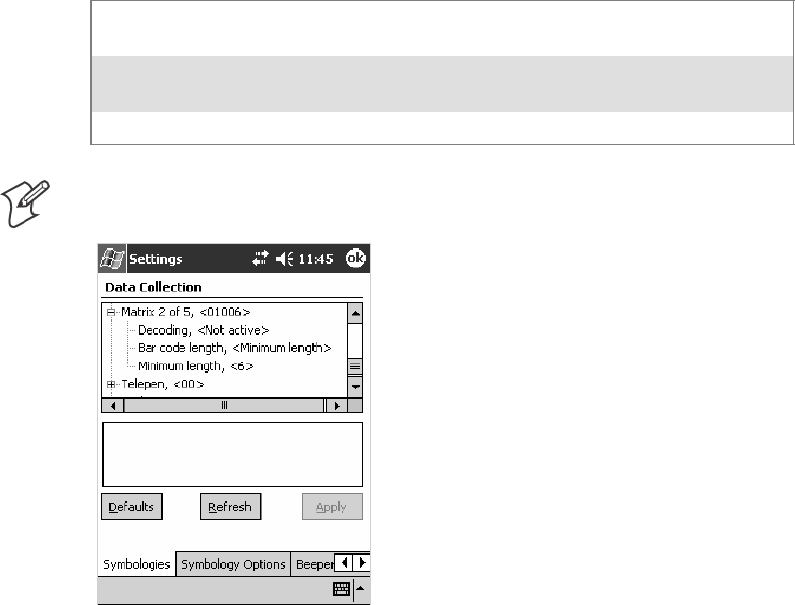Screen dimensions: 795x605
Task: Click the Refresh button
Action: (231, 507)
